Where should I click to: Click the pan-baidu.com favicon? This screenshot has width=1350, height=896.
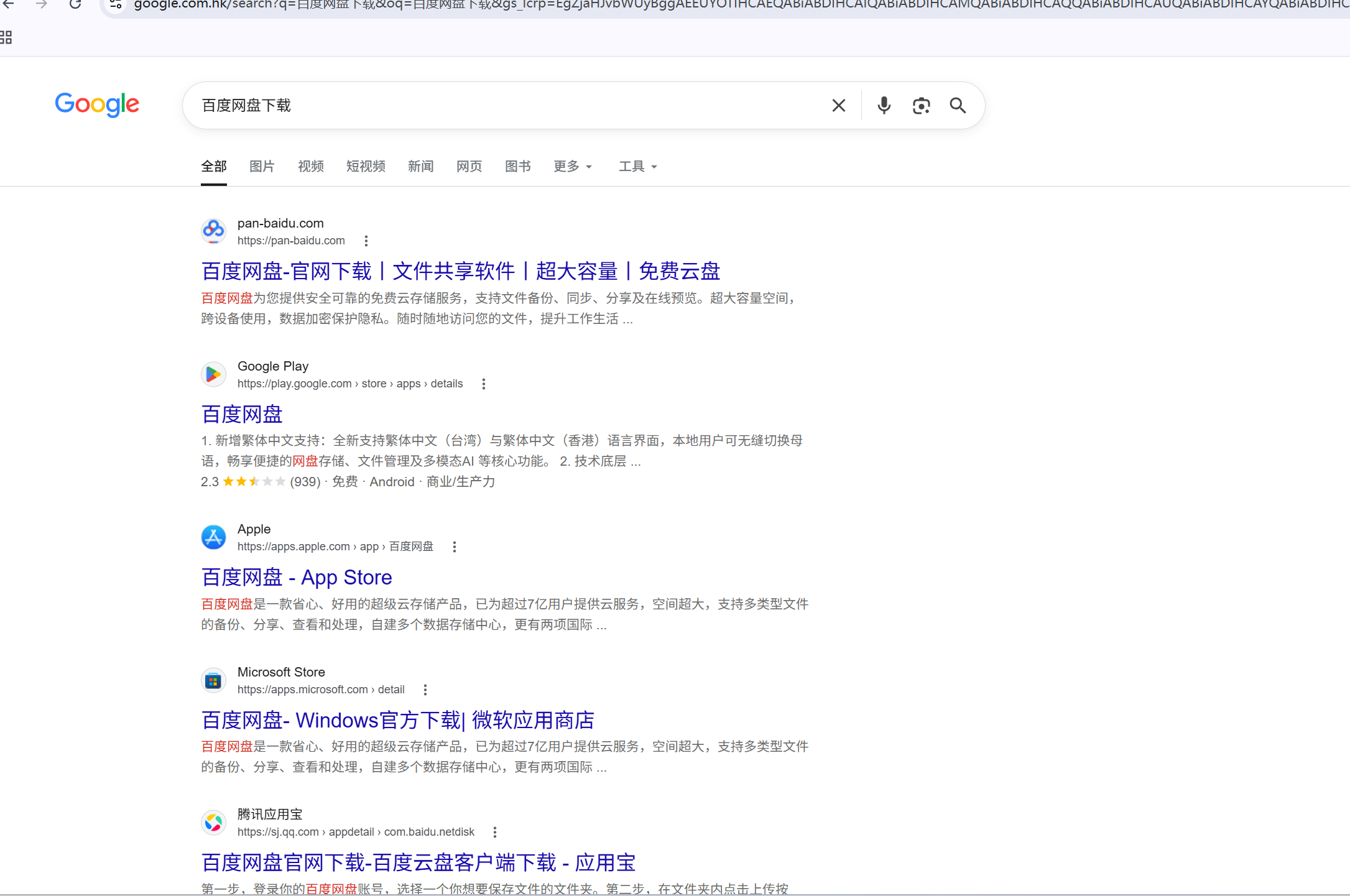click(x=213, y=231)
